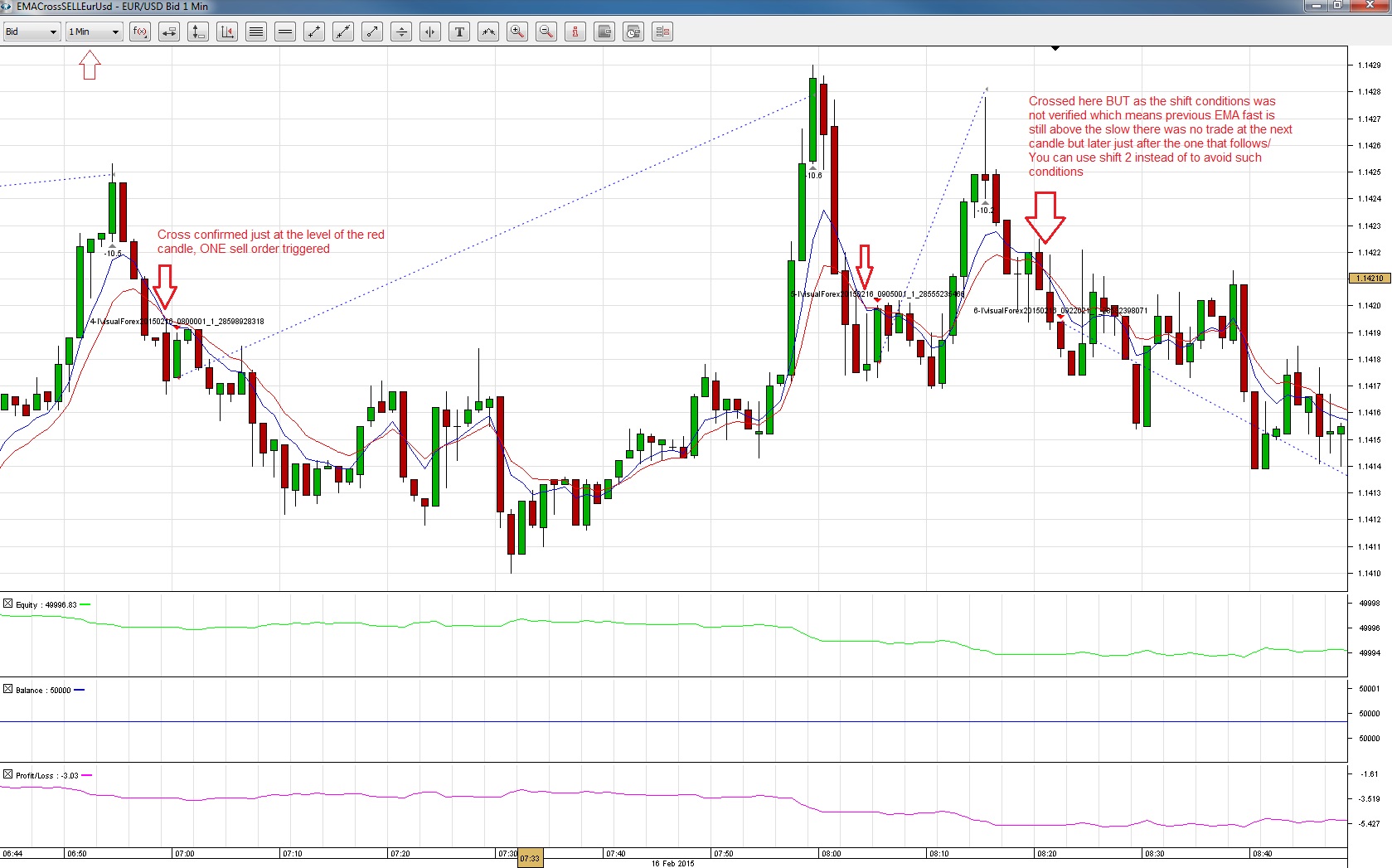Click the chart shift icon with red arrow
This screenshot has height=868, width=1392.
227,32
